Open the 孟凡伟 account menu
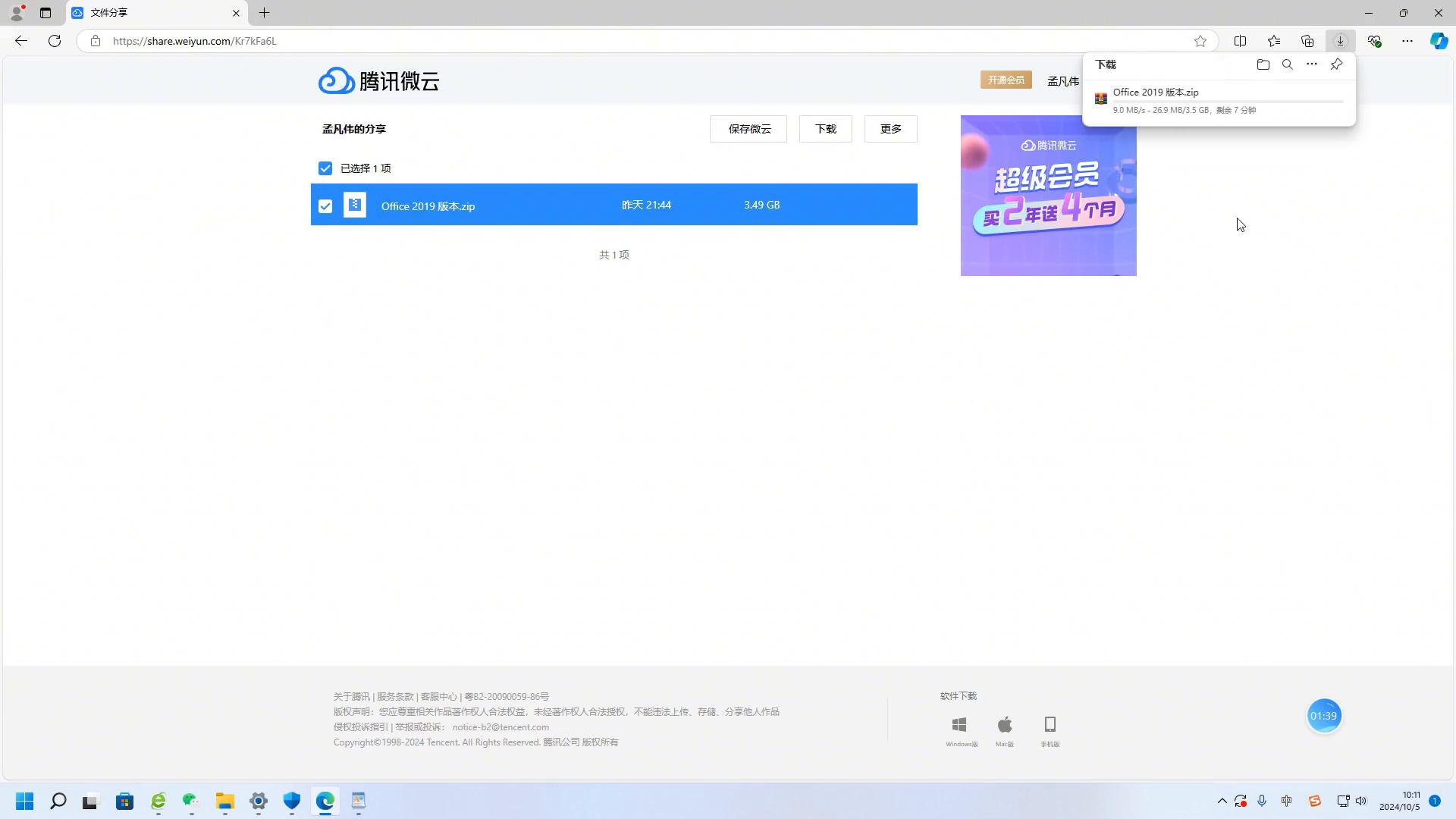This screenshot has width=1456, height=819. click(1063, 81)
